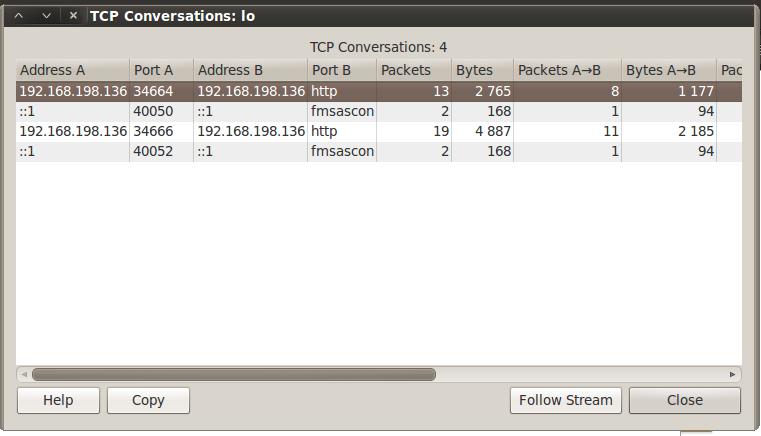Sort conversations by Packets column
This screenshot has height=436, width=761.
coord(413,70)
